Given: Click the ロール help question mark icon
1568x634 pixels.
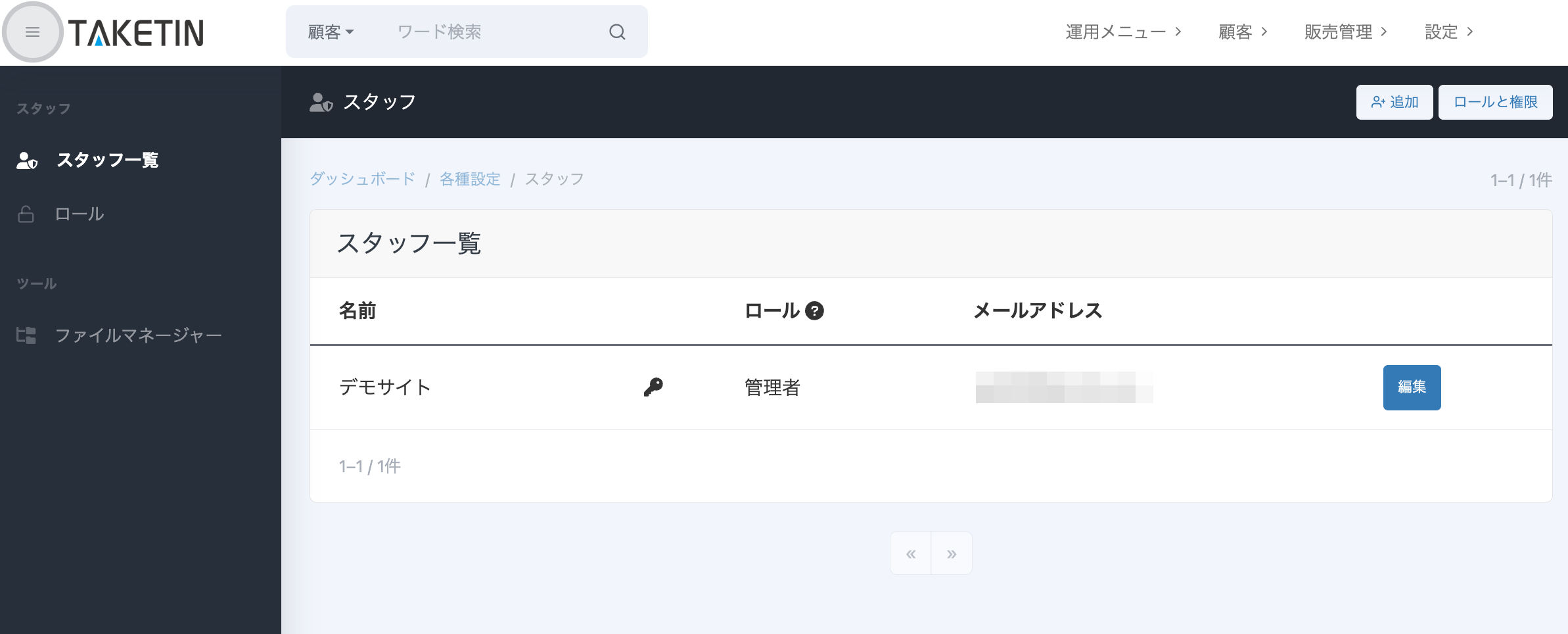Looking at the screenshot, I should tap(814, 310).
